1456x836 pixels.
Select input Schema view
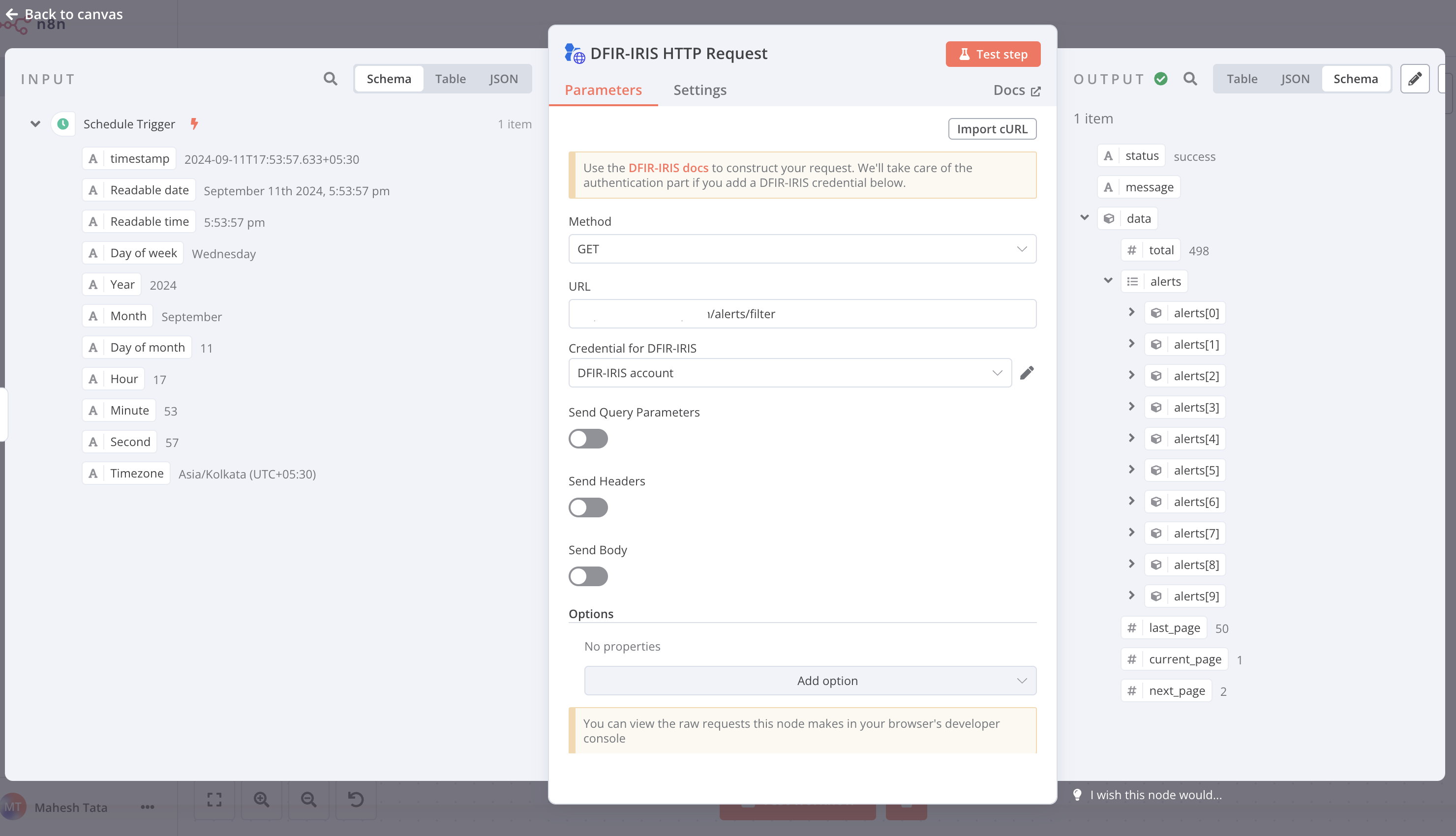coord(389,79)
